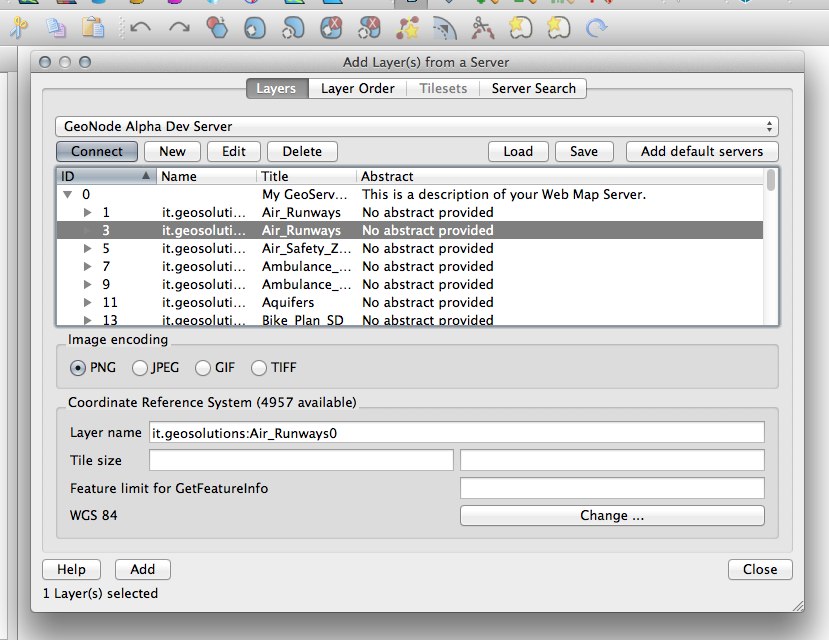Expand layer row with ID 5
This screenshot has height=640, width=829.
point(88,248)
